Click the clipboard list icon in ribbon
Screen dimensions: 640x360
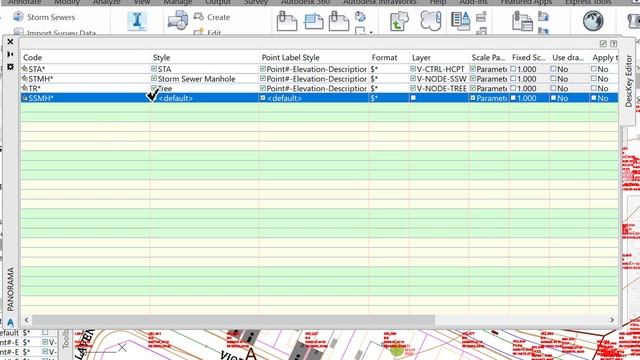point(522,21)
